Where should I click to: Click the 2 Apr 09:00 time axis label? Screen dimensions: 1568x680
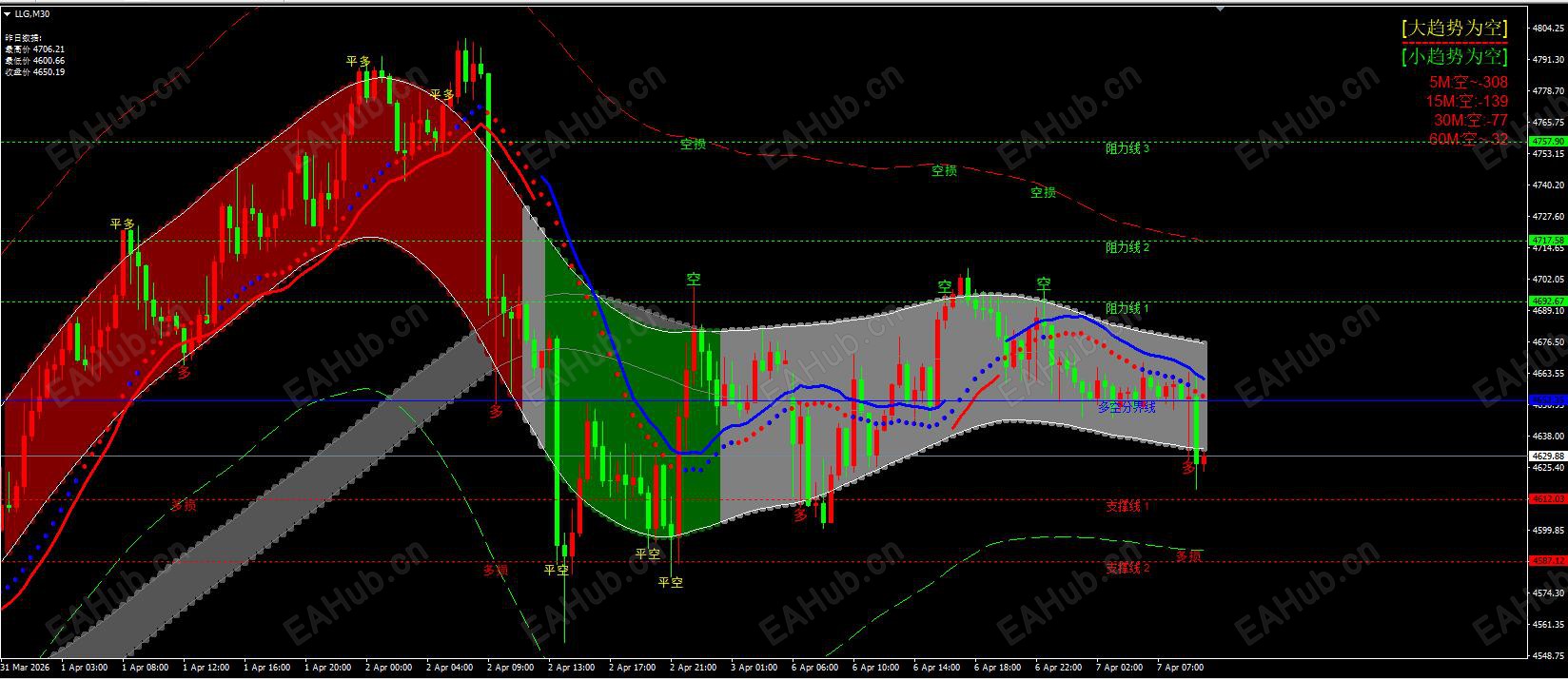(x=513, y=668)
